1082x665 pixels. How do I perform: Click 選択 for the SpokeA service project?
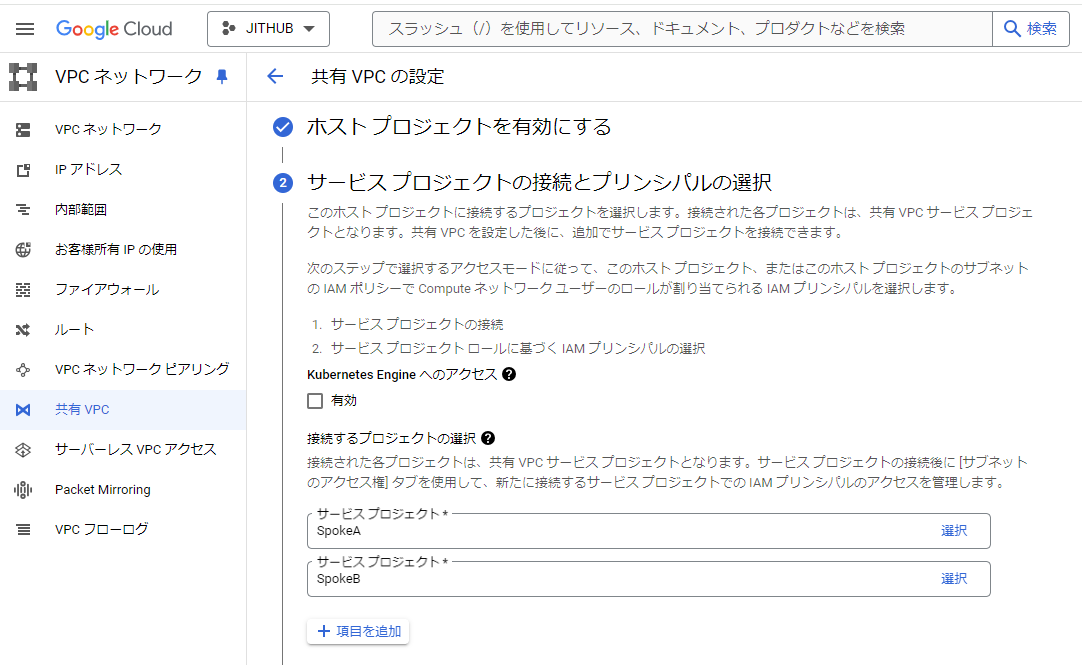(954, 531)
